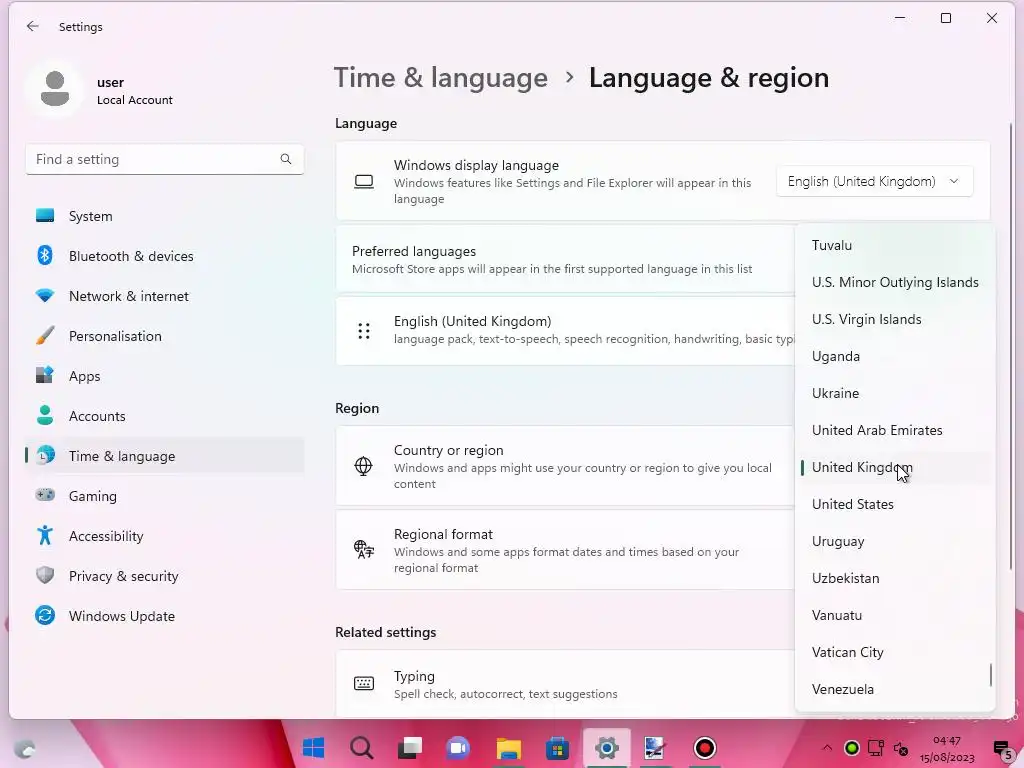Choose Ukraine in region dropdown
The width and height of the screenshot is (1024, 768).
(895, 393)
